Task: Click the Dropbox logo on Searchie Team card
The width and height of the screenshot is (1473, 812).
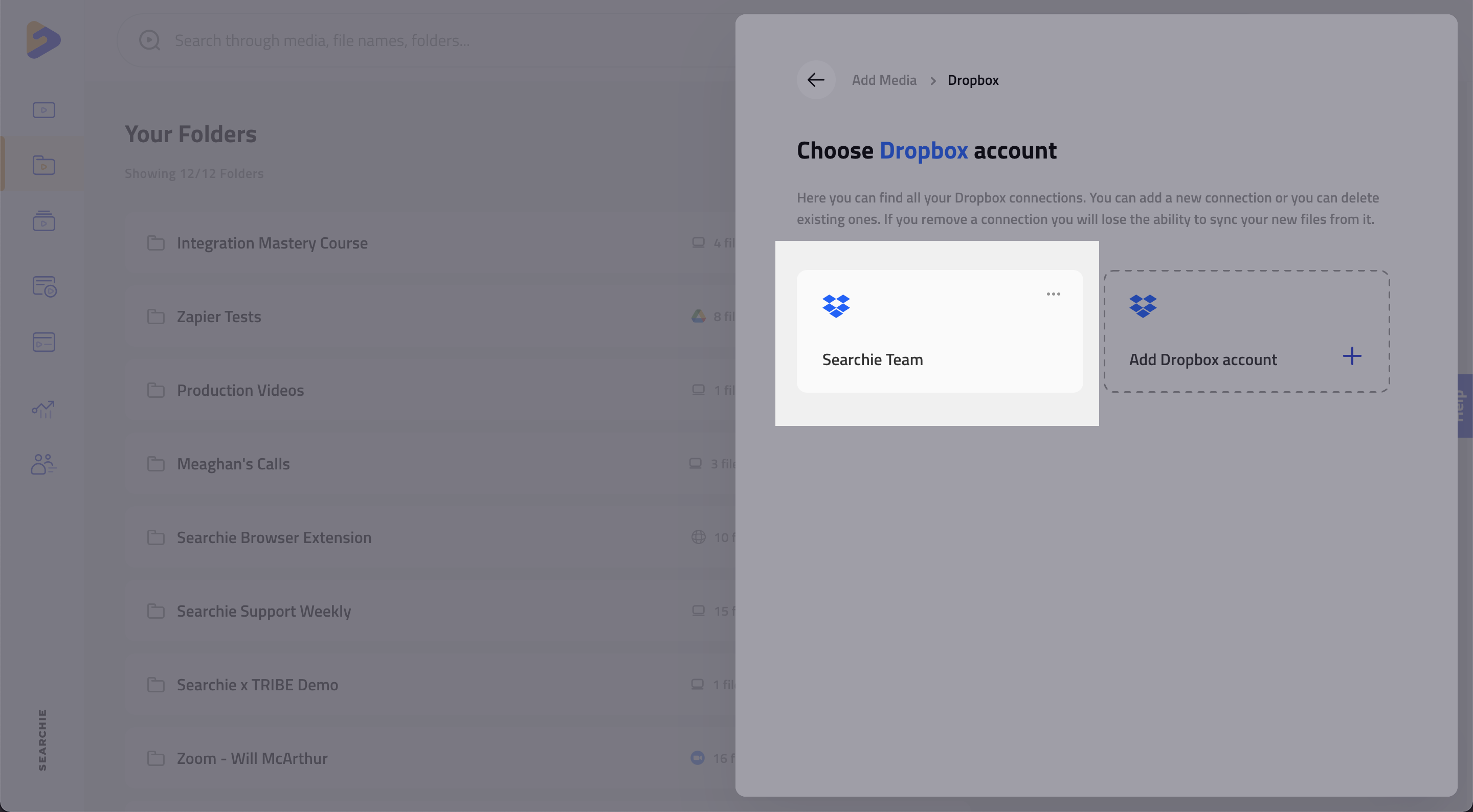Action: coord(836,306)
